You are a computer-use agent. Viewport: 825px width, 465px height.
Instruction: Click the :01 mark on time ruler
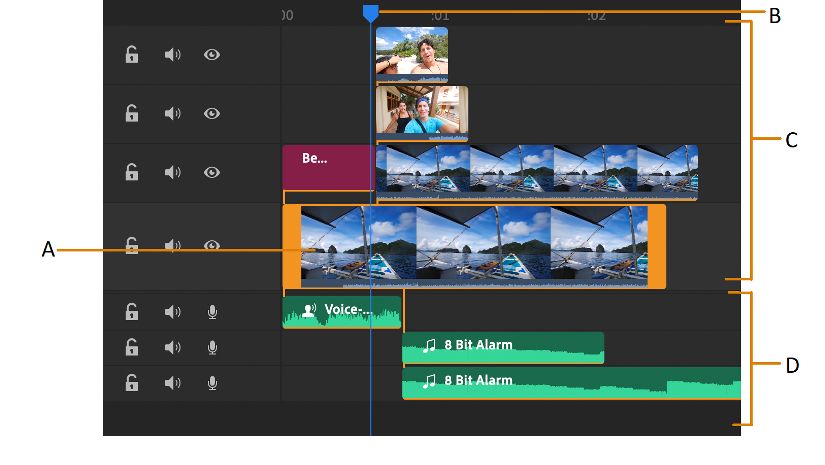pyautogui.click(x=440, y=15)
